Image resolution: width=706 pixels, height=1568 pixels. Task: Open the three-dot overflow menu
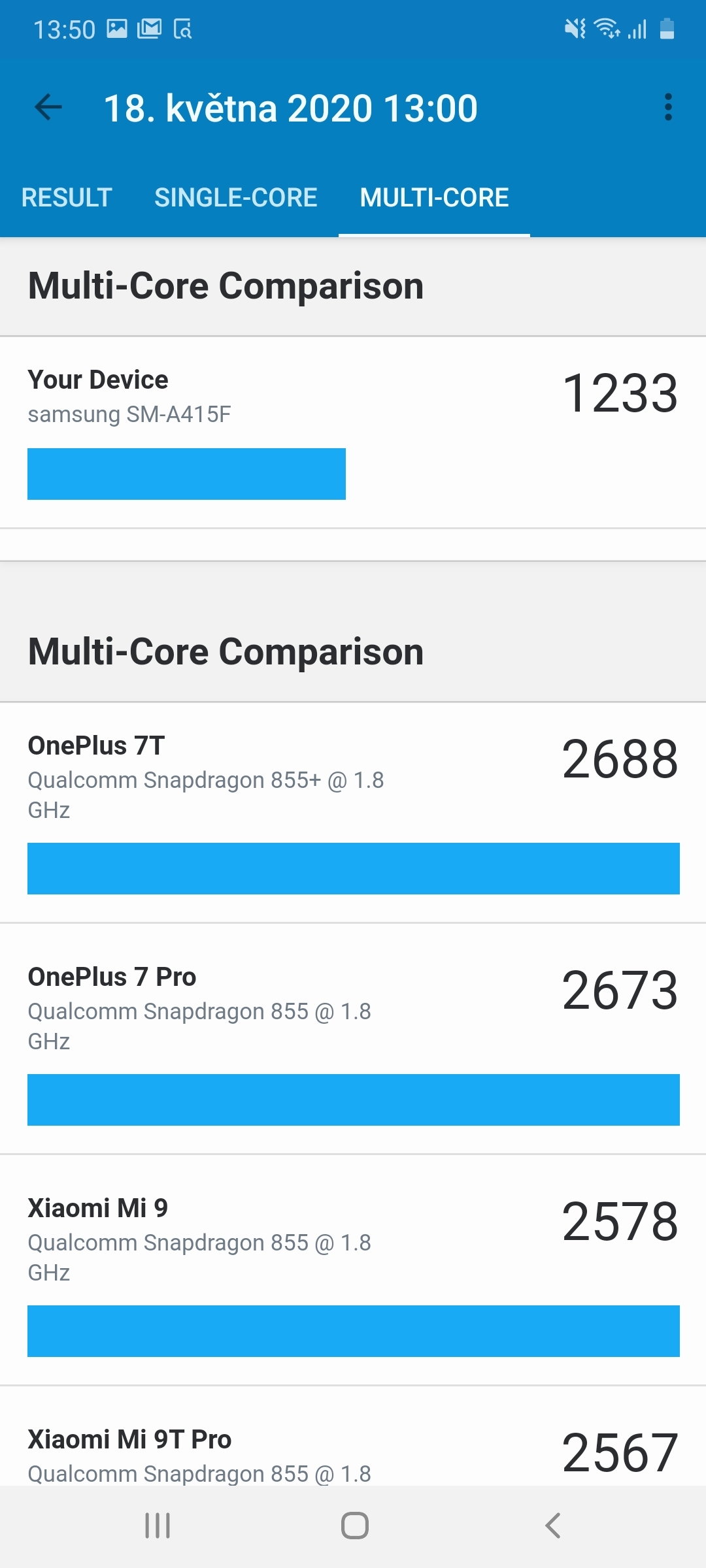pyautogui.click(x=667, y=107)
